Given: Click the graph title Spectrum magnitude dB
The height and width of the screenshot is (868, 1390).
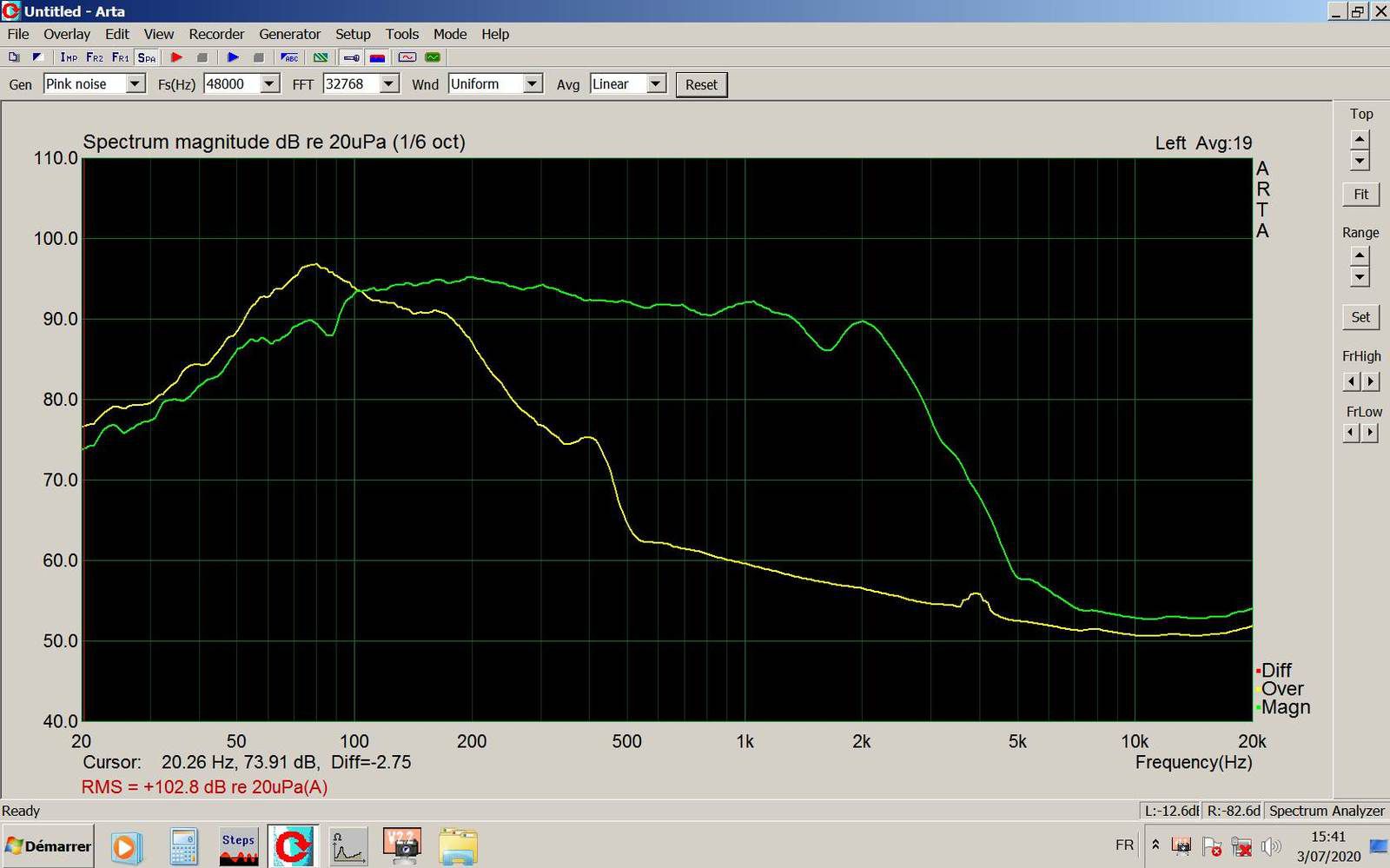Looking at the screenshot, I should tap(274, 142).
